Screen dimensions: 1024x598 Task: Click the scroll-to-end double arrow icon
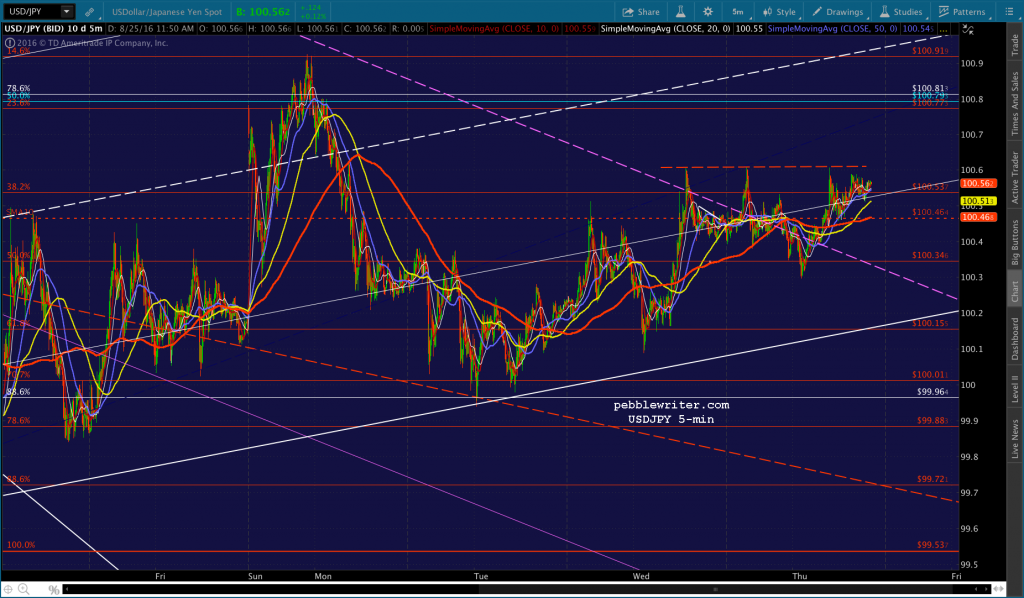click(x=998, y=590)
